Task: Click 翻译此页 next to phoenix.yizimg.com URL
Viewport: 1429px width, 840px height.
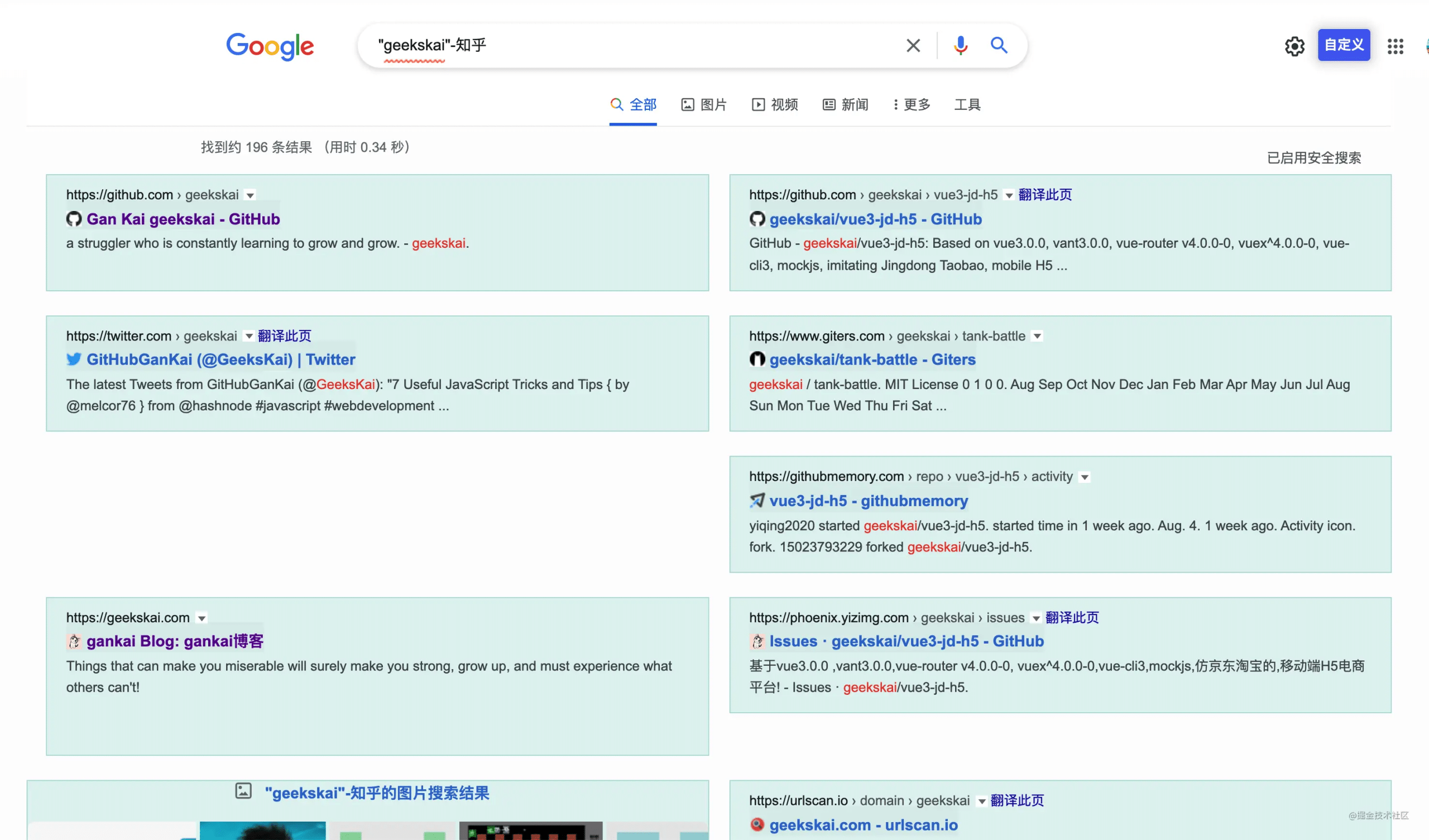Action: click(x=1072, y=617)
